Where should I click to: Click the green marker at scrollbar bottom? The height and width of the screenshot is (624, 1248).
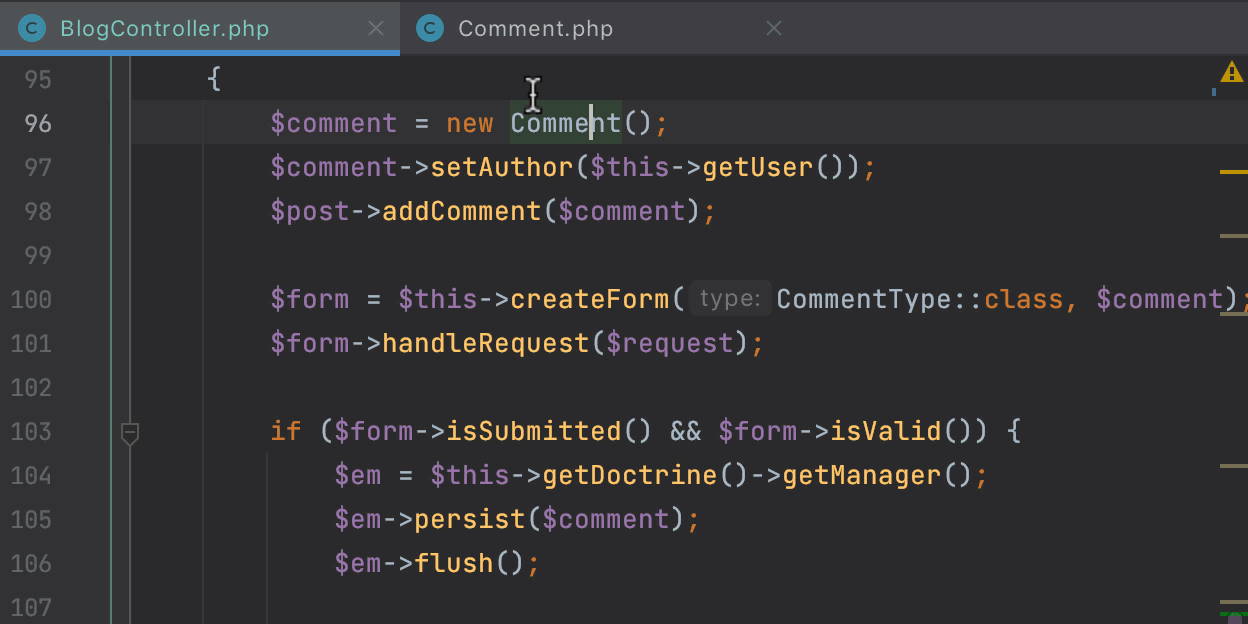point(1234,614)
